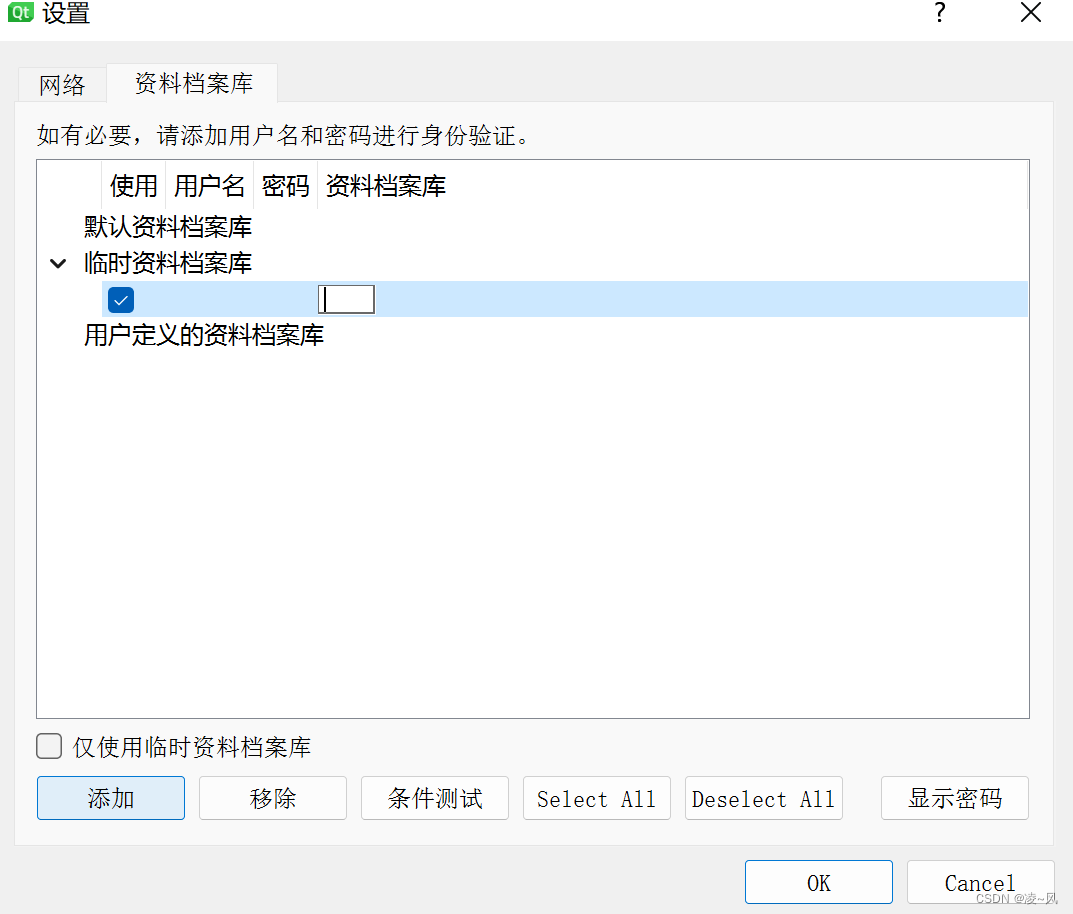Viewport: 1073px width, 914px height.
Task: Uncheck the blue 使用 checkbox in selected row
Action: [121, 300]
